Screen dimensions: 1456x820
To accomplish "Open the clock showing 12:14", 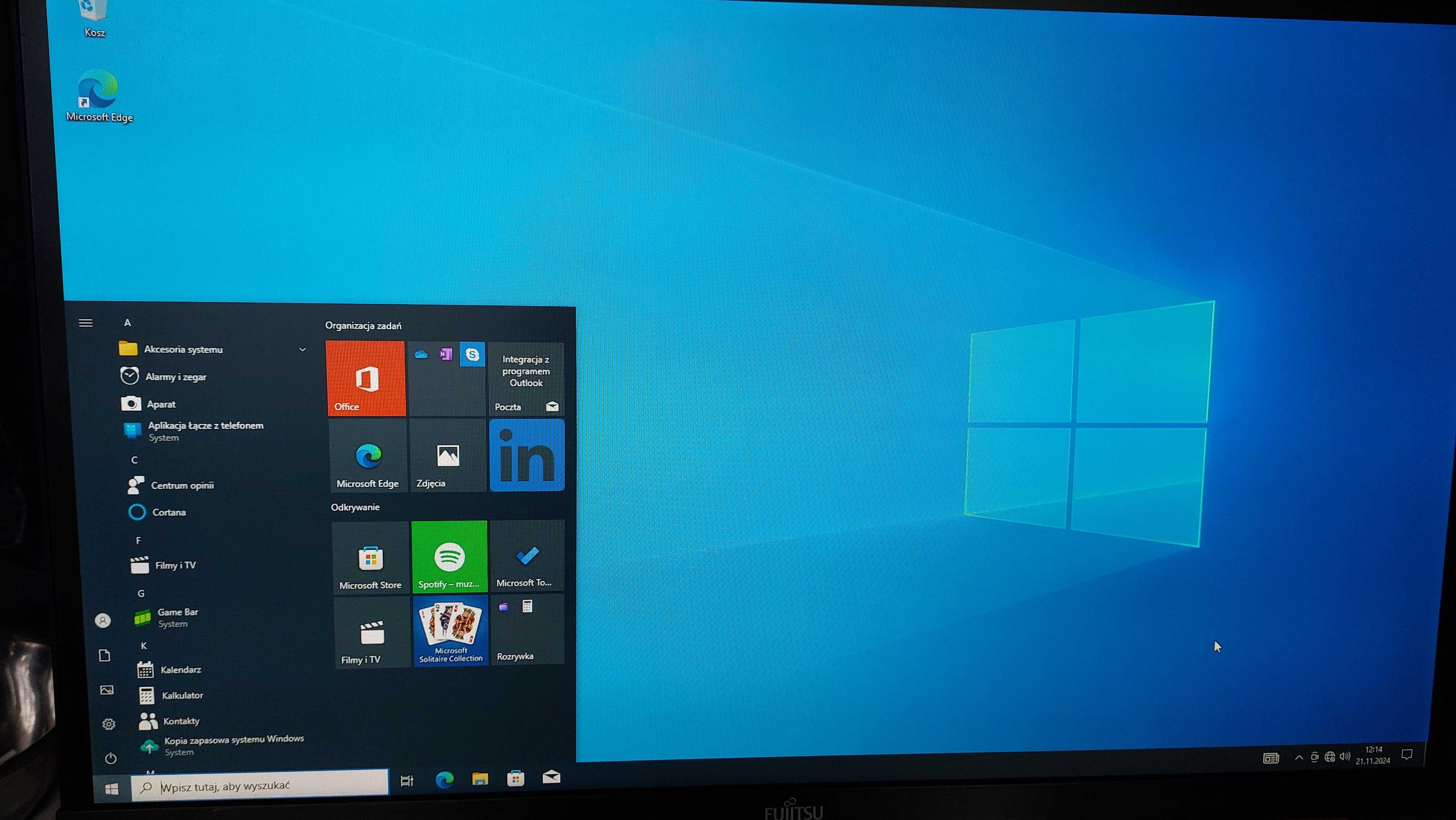I will 1373,755.
